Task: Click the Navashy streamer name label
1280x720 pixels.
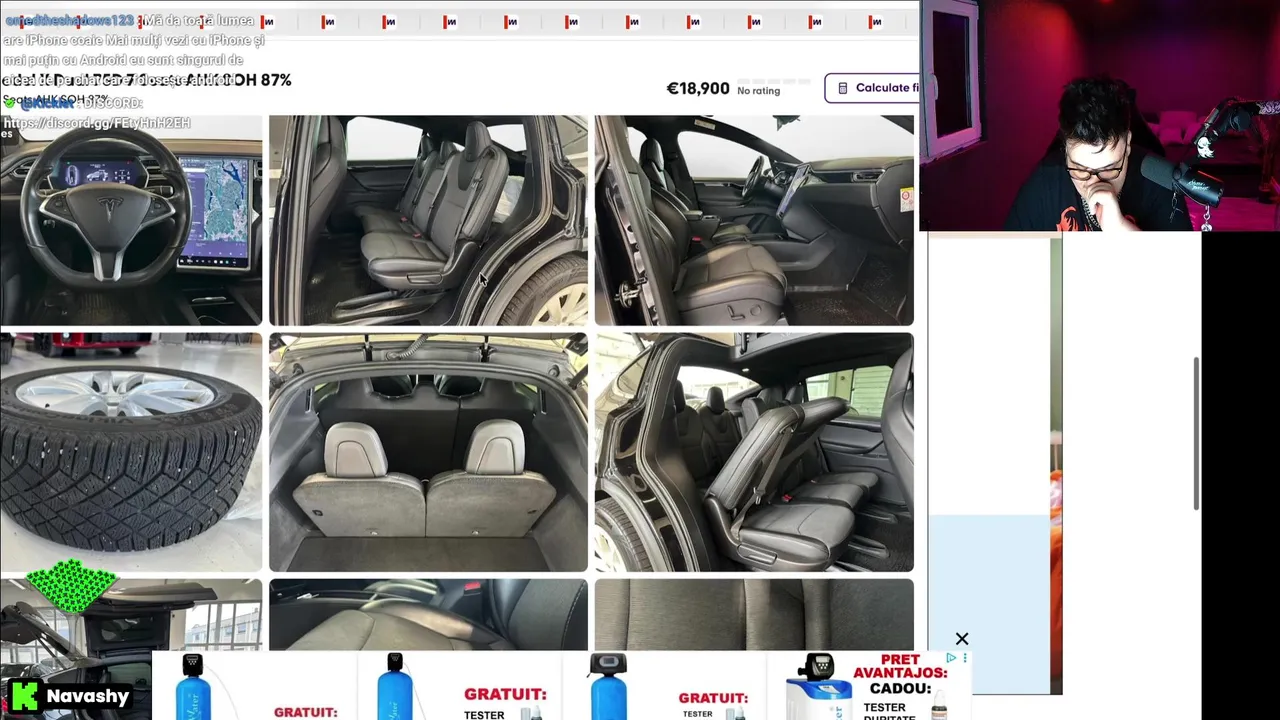Action: tap(88, 696)
